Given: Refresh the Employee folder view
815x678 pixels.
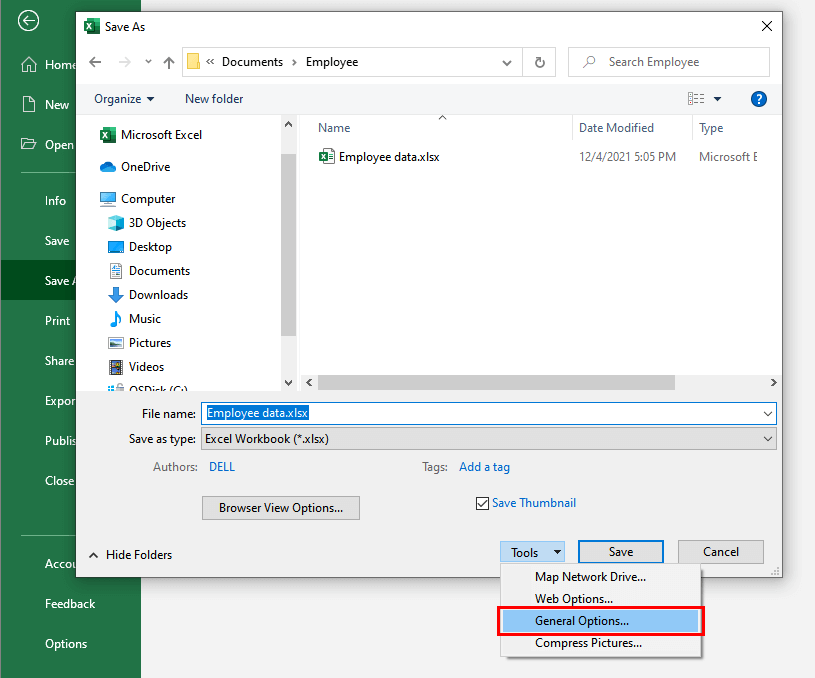Looking at the screenshot, I should 540,62.
